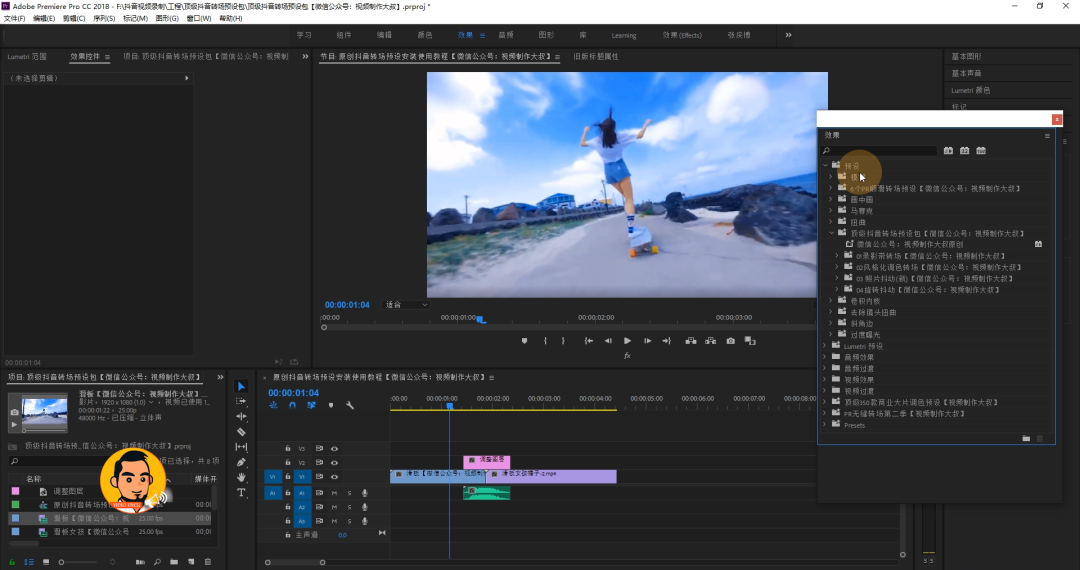This screenshot has width=1080, height=570.
Task: Select the Selection tool arrow
Action: click(x=241, y=386)
